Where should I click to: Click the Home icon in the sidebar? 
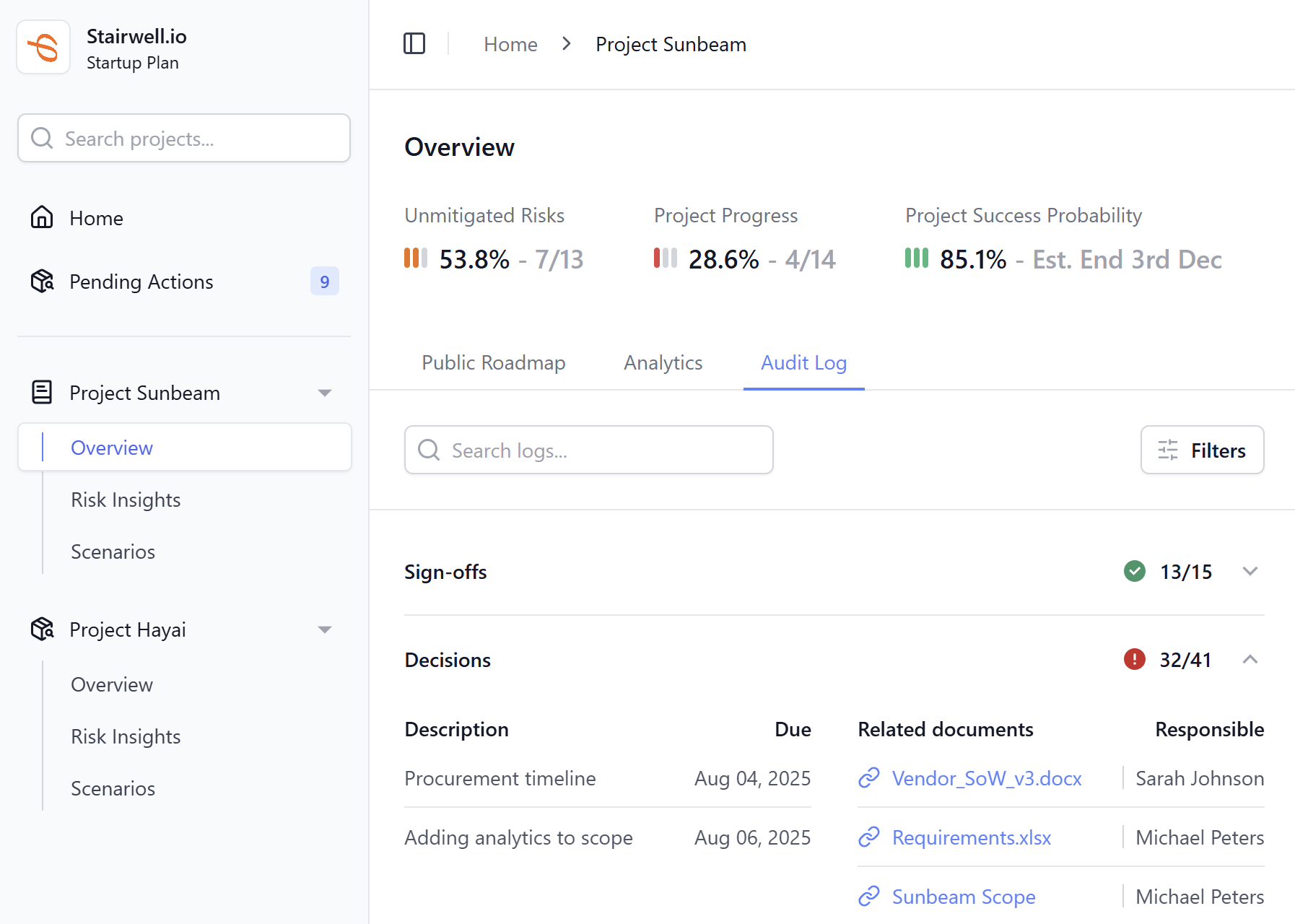(x=41, y=217)
